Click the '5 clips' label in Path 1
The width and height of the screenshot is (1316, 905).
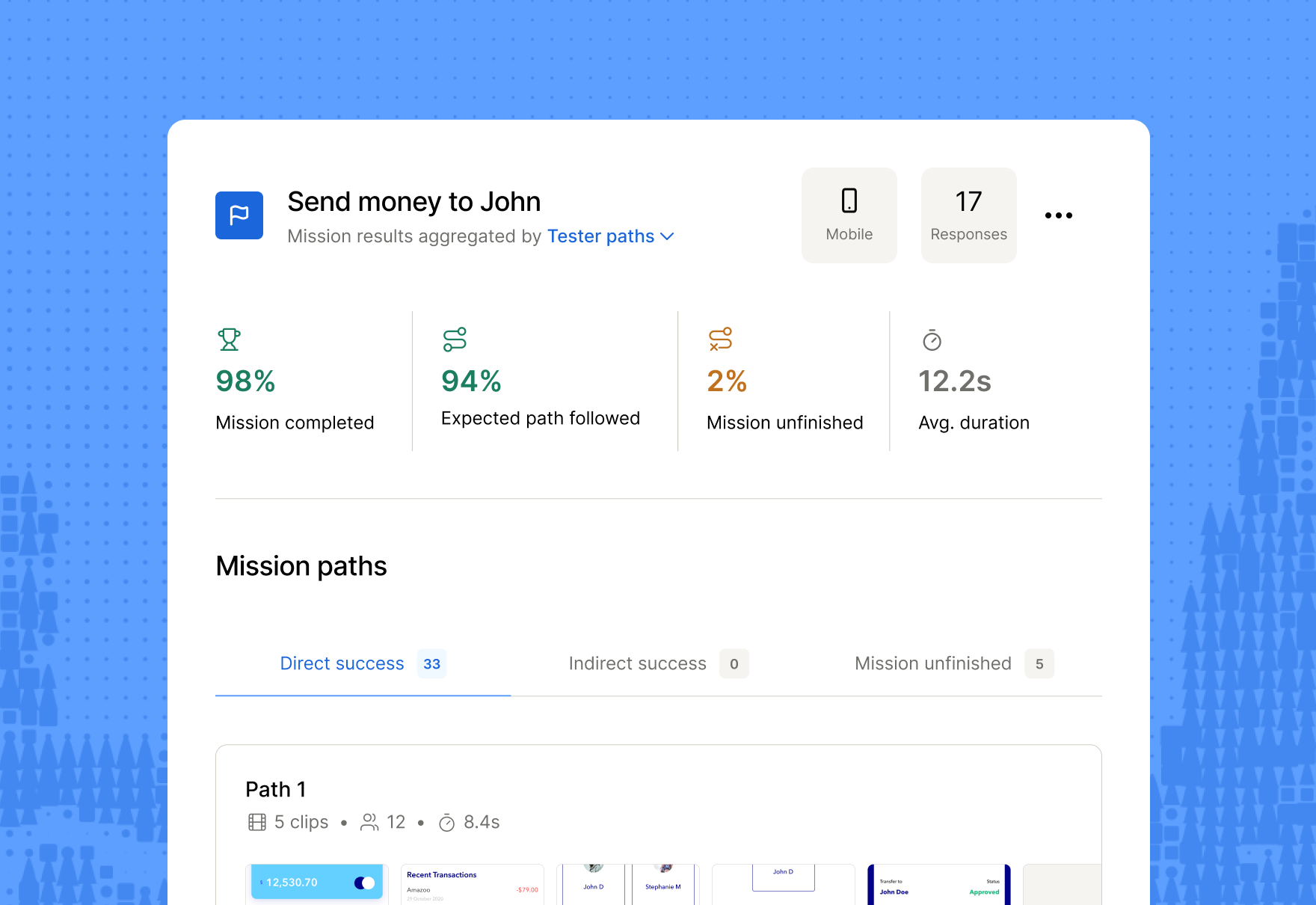[x=301, y=823]
